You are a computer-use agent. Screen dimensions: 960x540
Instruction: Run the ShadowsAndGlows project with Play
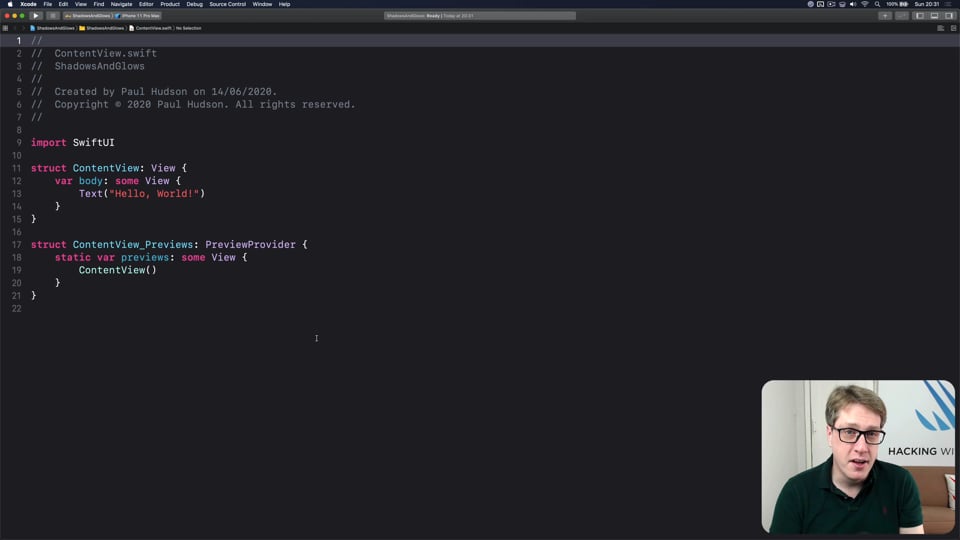36,16
